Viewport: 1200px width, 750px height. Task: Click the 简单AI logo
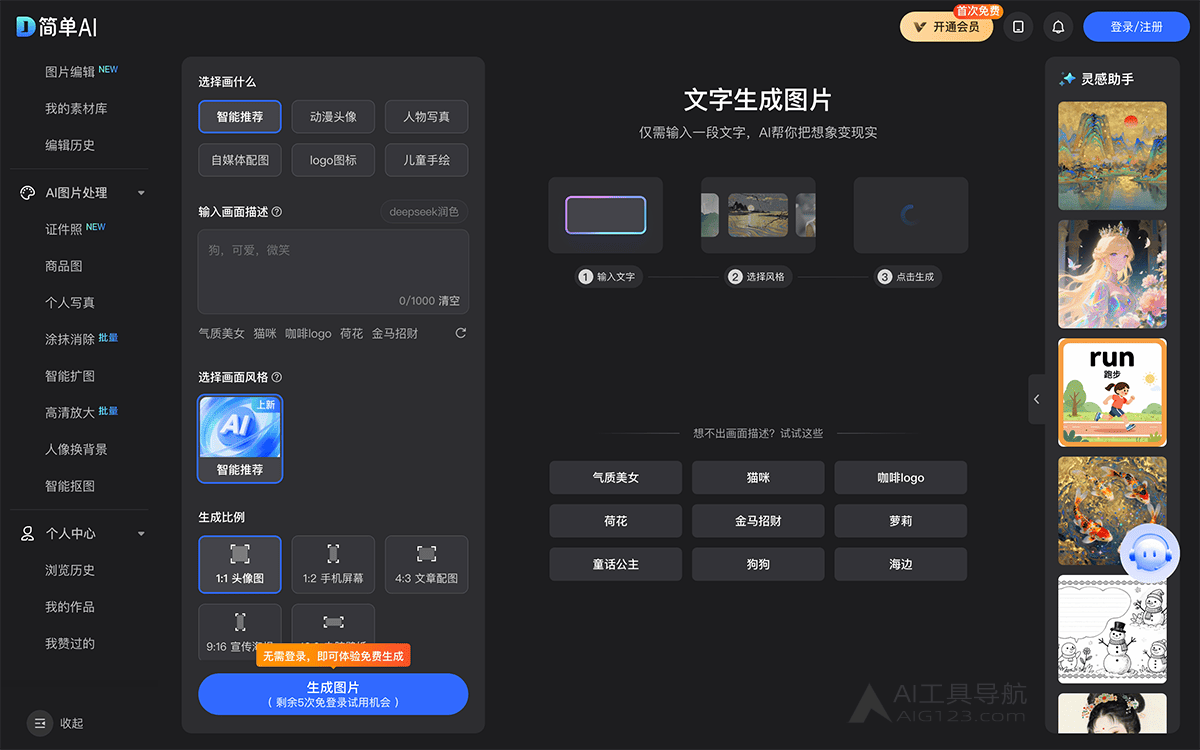click(x=57, y=27)
